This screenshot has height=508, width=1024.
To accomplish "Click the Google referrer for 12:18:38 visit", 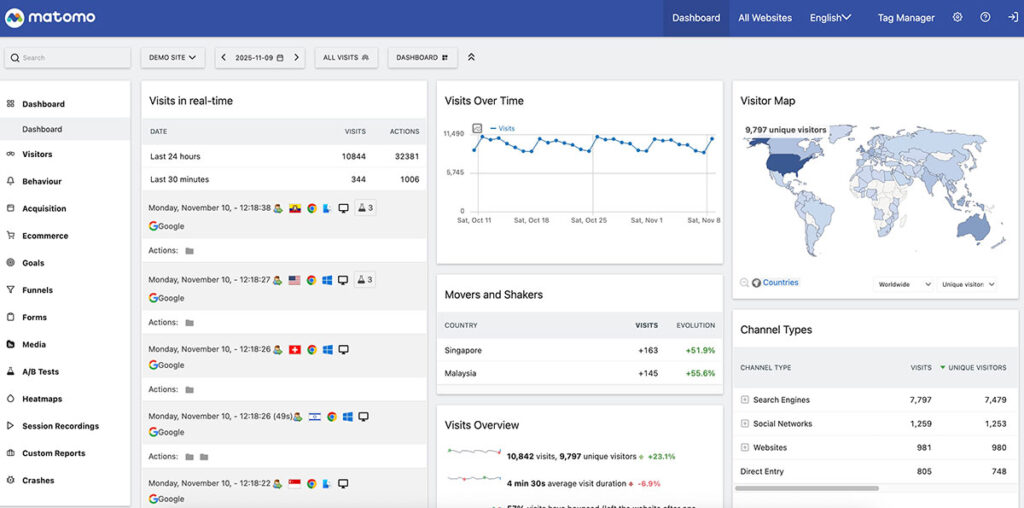I will click(167, 226).
